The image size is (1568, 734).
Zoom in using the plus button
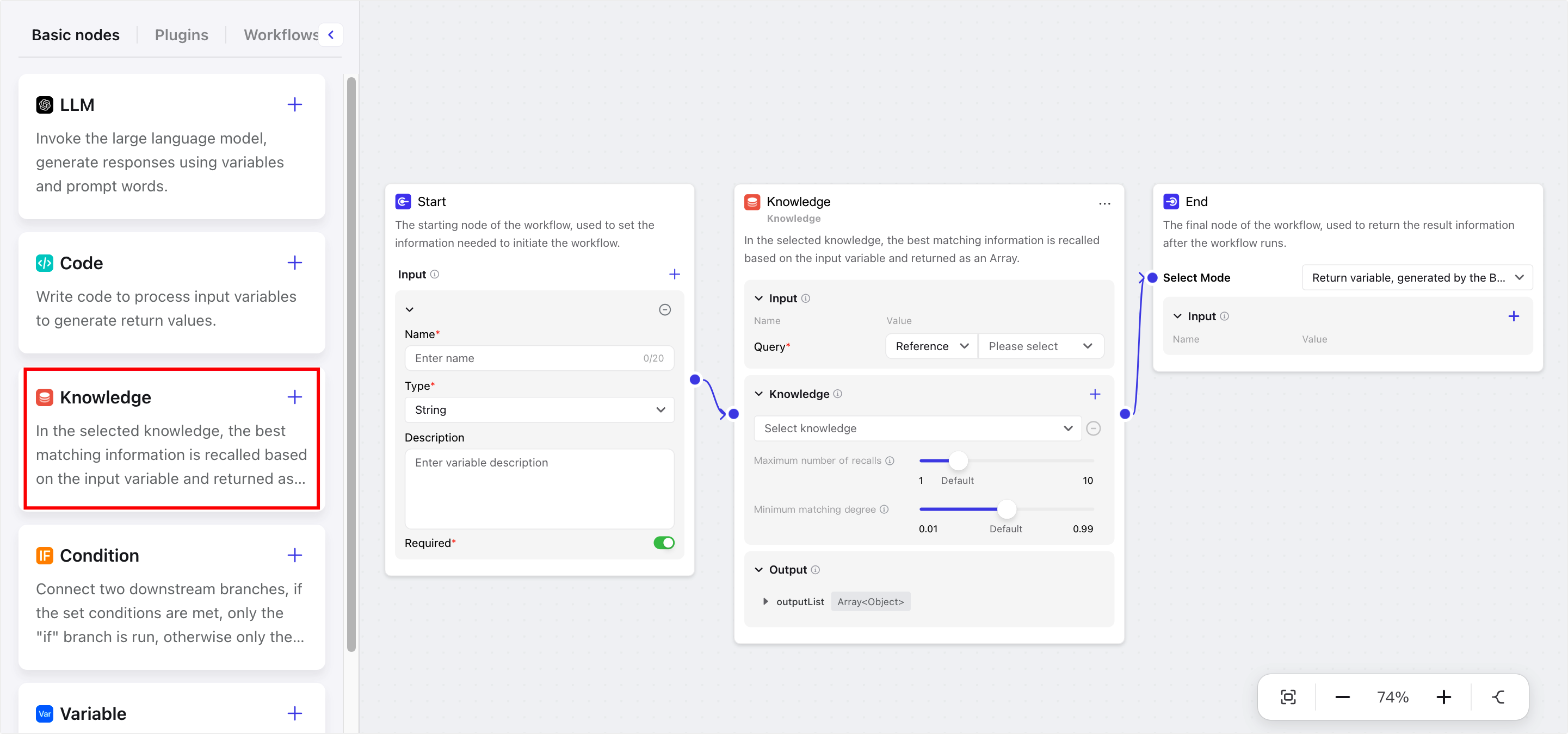click(x=1443, y=697)
